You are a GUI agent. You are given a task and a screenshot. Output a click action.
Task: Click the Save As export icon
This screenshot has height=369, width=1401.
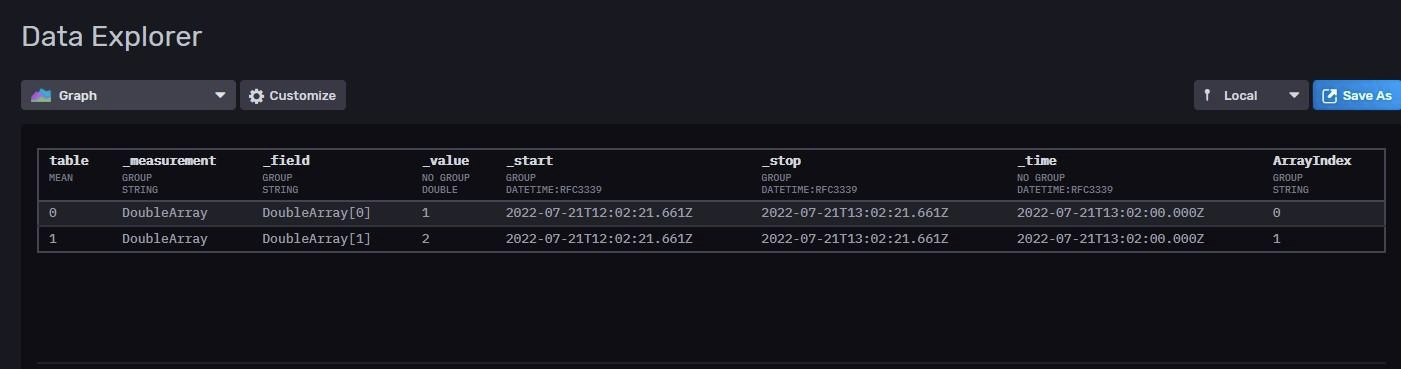click(x=1330, y=96)
